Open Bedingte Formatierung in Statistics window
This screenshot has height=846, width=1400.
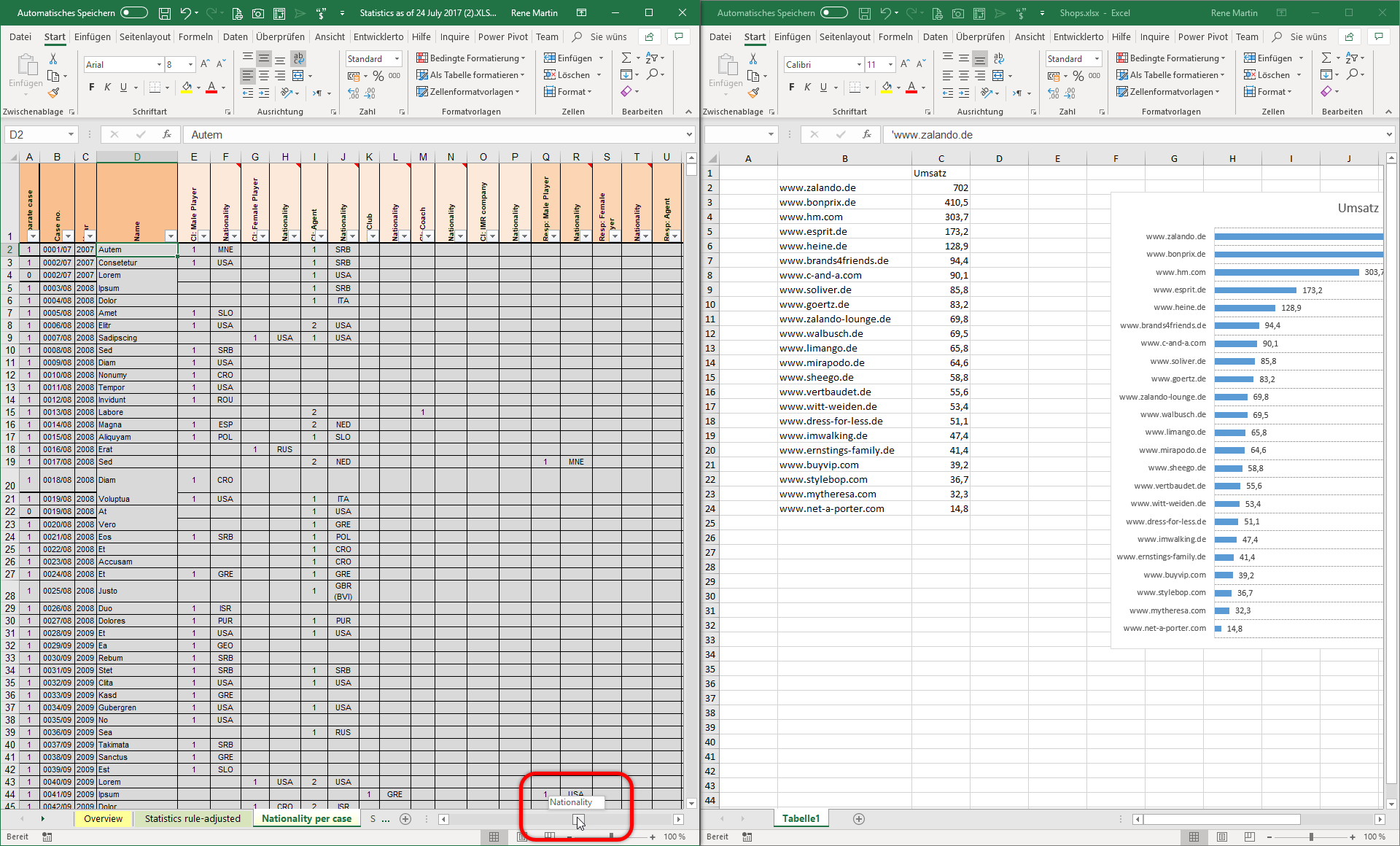(470, 58)
